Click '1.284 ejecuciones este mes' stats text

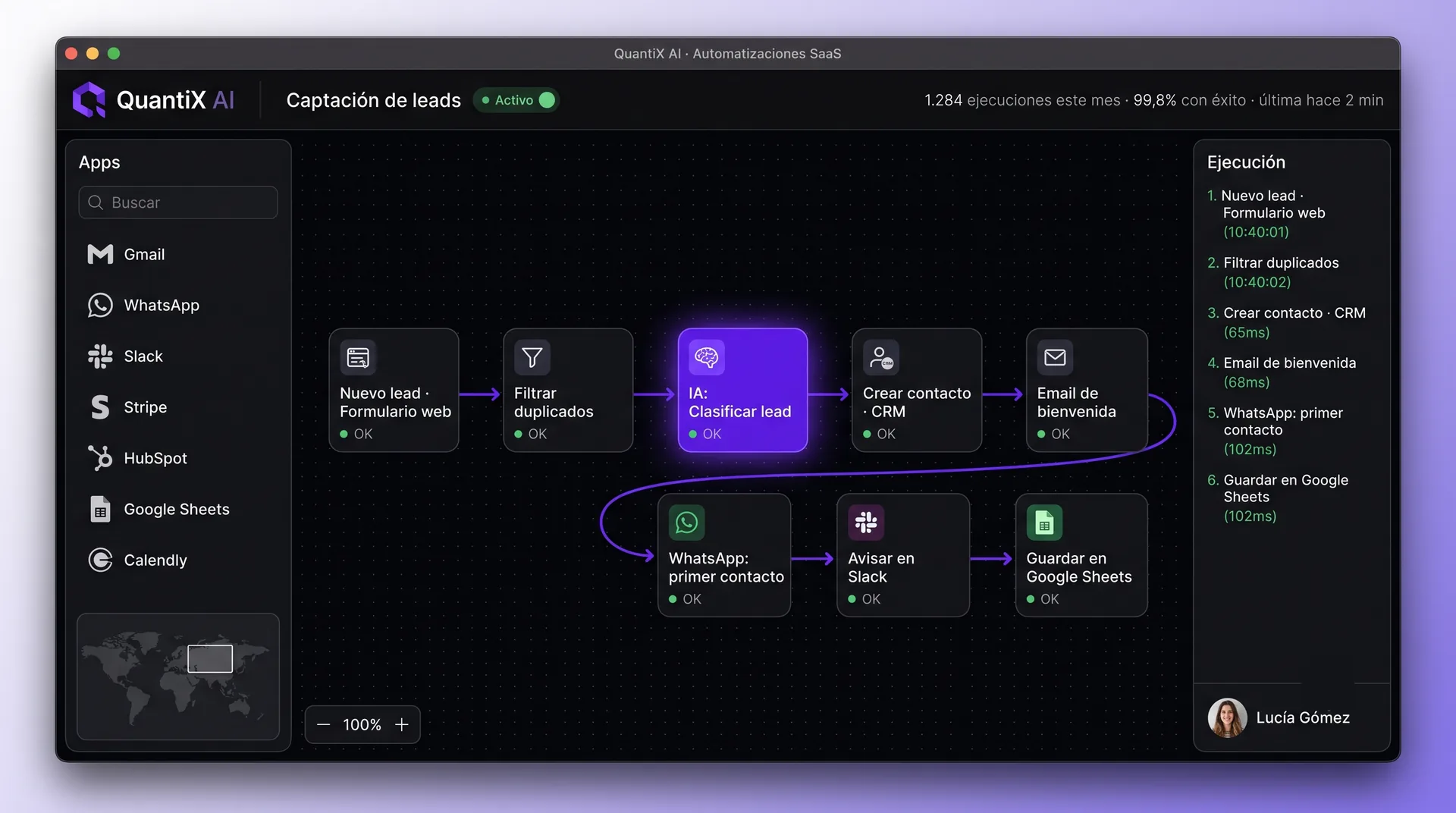point(1022,100)
